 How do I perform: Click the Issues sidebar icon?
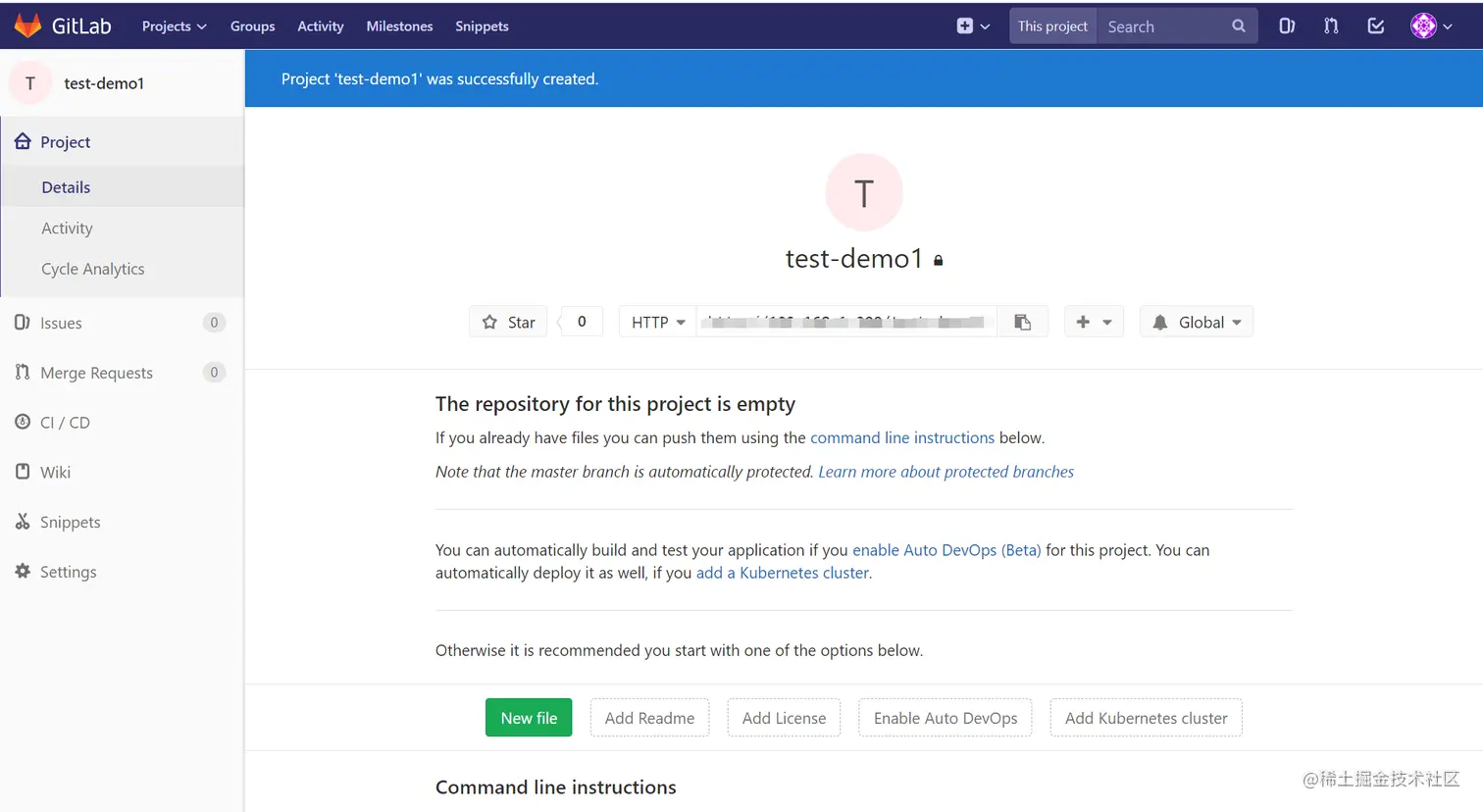pos(23,323)
